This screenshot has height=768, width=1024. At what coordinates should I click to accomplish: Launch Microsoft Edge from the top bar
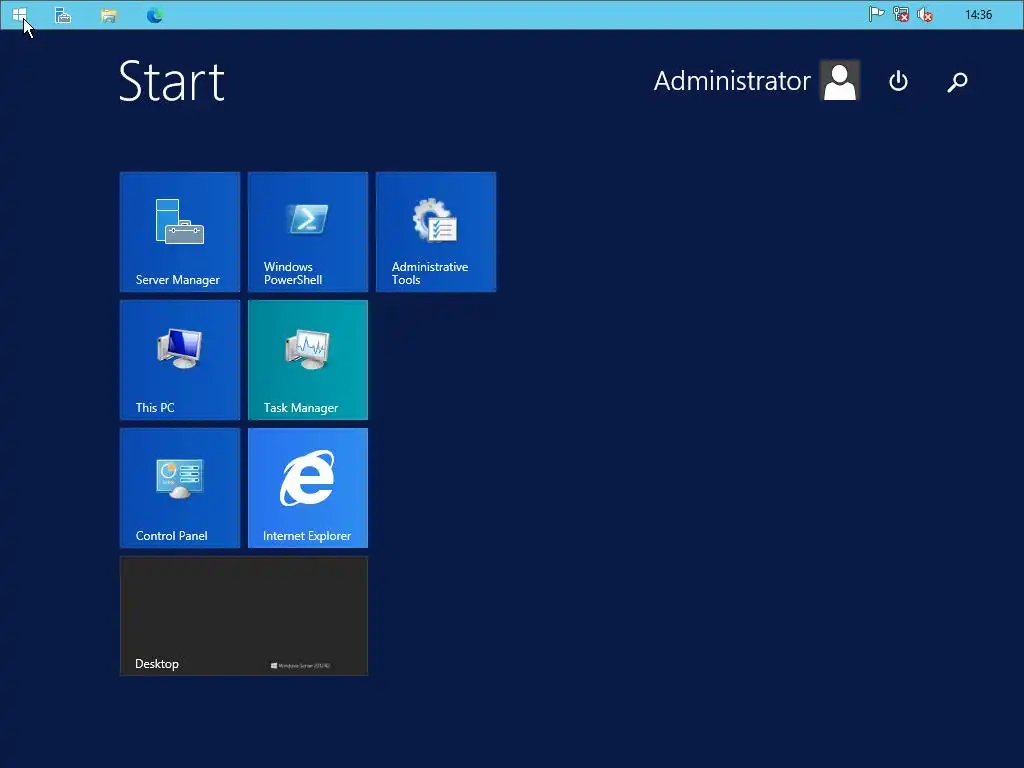[155, 15]
